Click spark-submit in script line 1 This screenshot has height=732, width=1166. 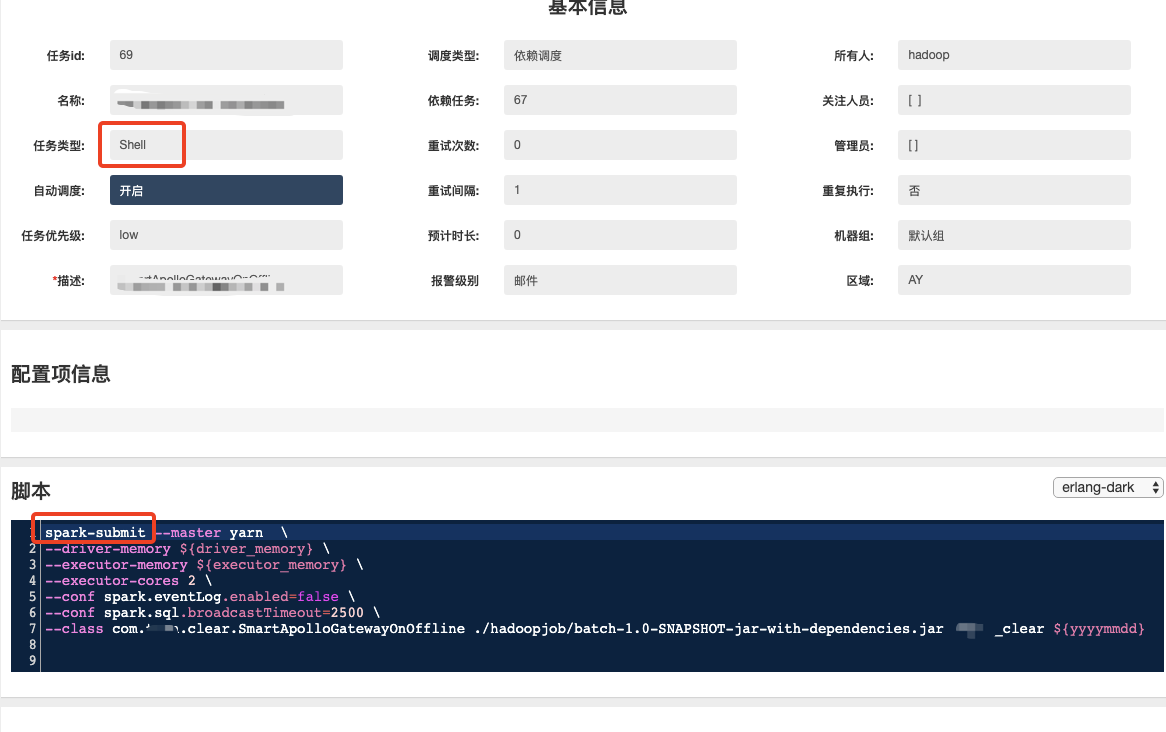(x=95, y=533)
